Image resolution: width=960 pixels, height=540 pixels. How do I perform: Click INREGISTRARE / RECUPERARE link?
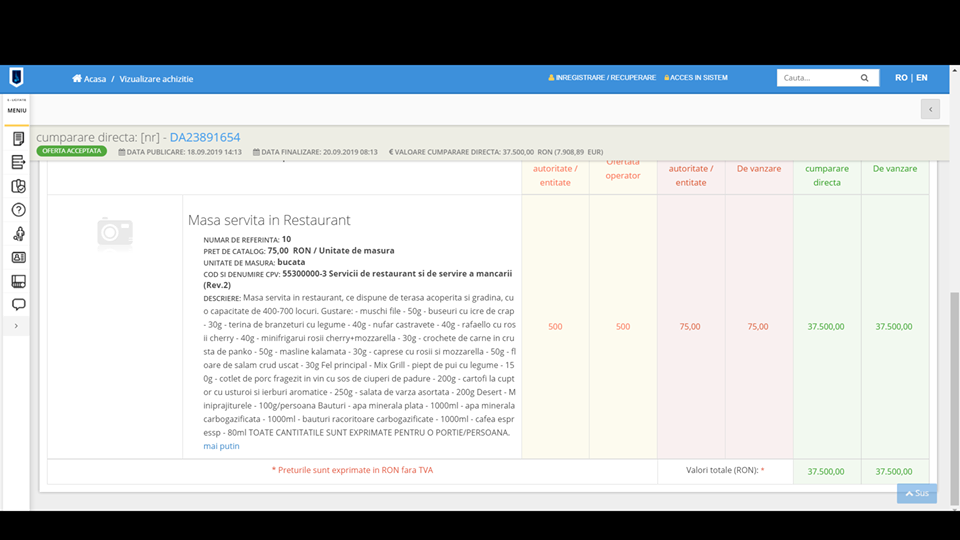tap(604, 78)
